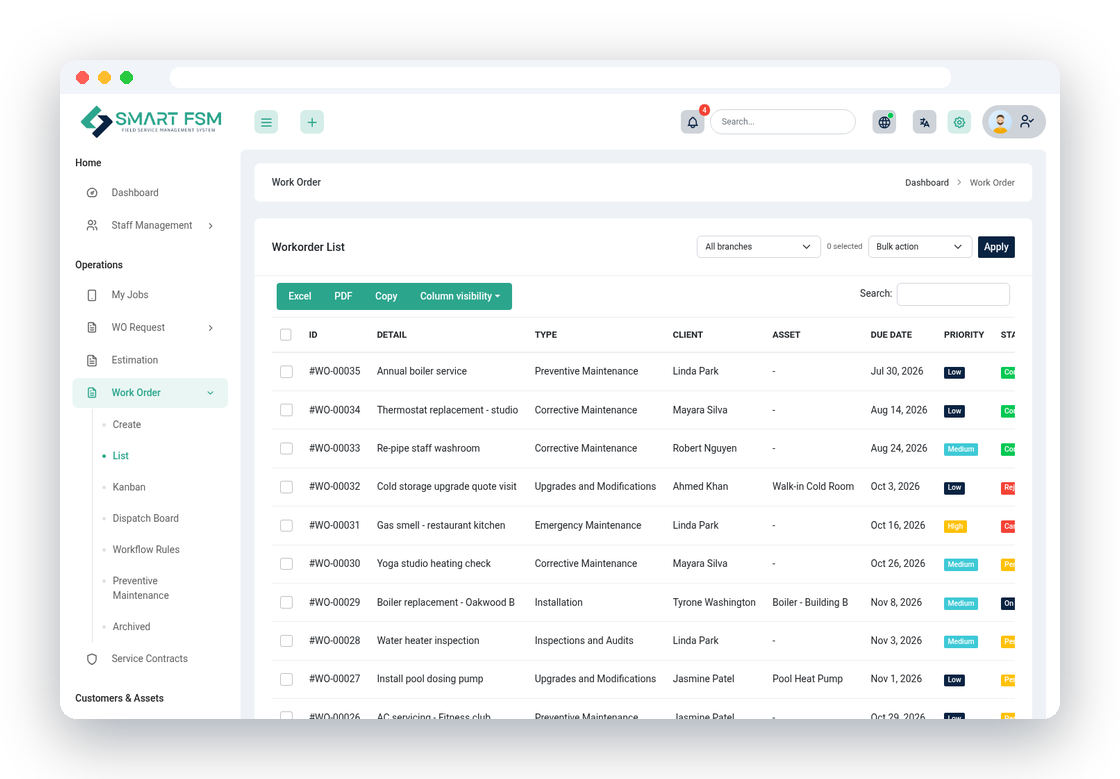1120x779 pixels.
Task: Toggle the sidebar hamburger menu icon
Action: pyautogui.click(x=266, y=122)
